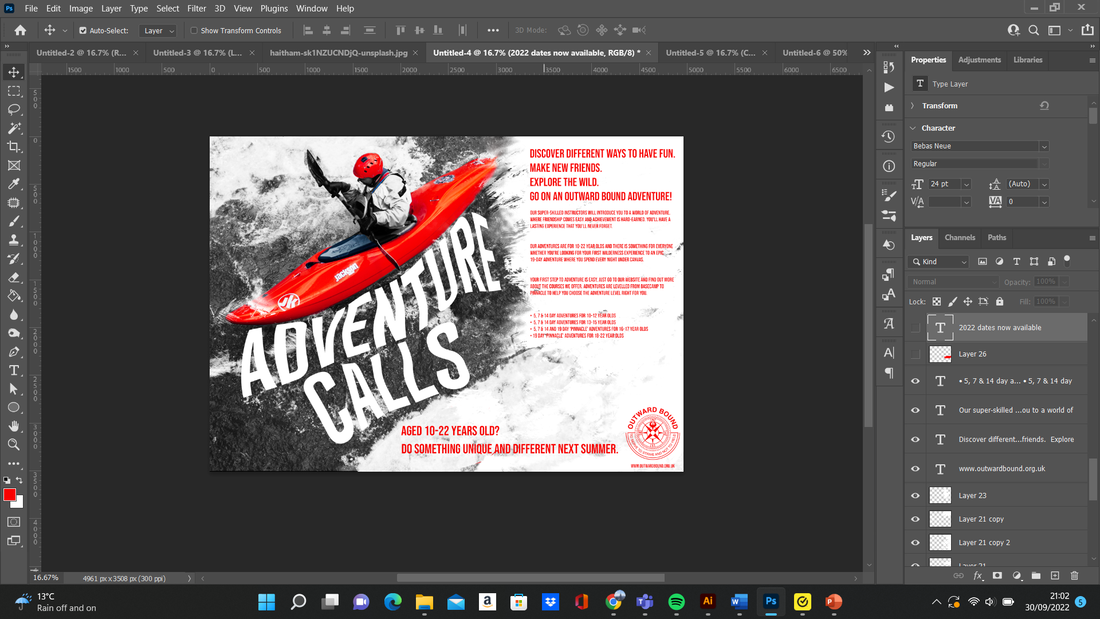Image resolution: width=1100 pixels, height=619 pixels.
Task: Select the Pen tool
Action: coord(14,352)
